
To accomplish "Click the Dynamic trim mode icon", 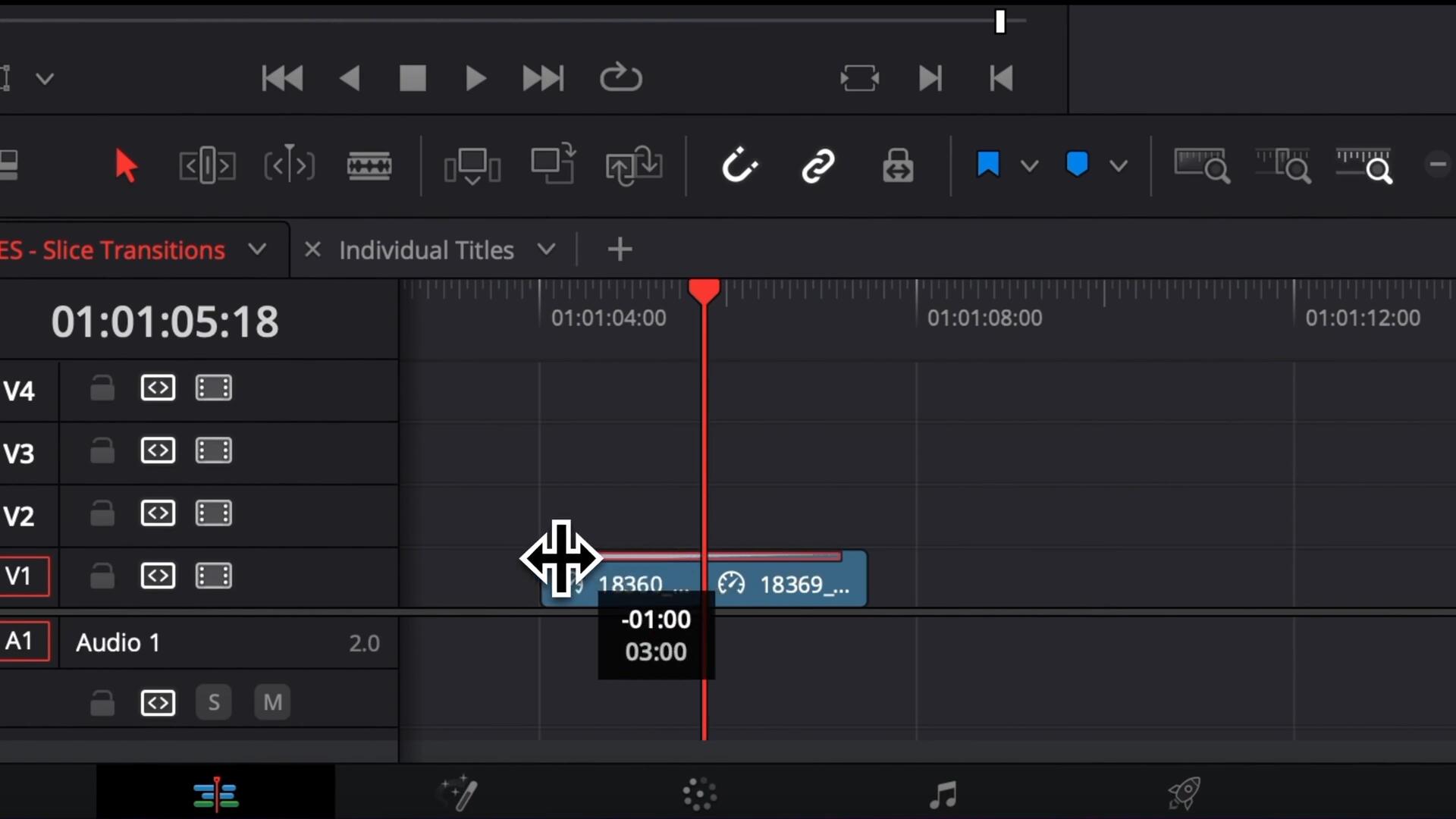I will pyautogui.click(x=289, y=165).
